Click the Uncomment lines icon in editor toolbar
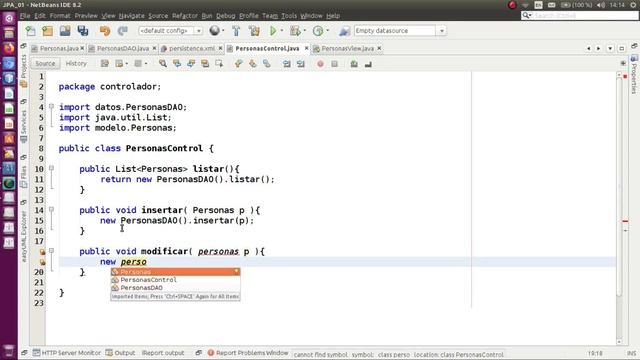640x360 pixels. (x=368, y=64)
